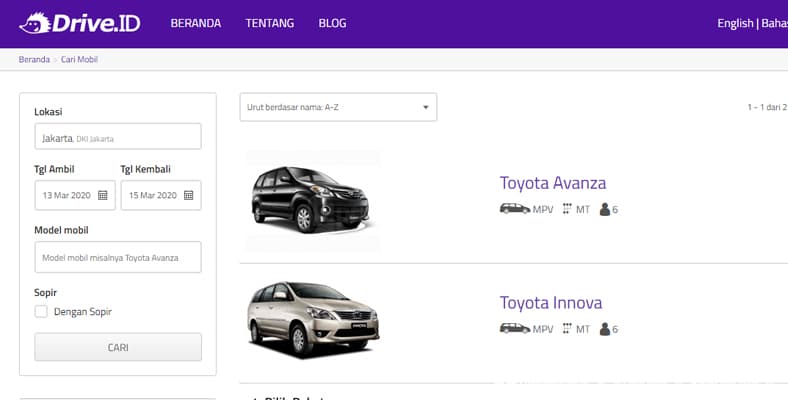This screenshot has width=788, height=400.
Task: Click the Dengan Sopir label text
Action: (x=83, y=312)
